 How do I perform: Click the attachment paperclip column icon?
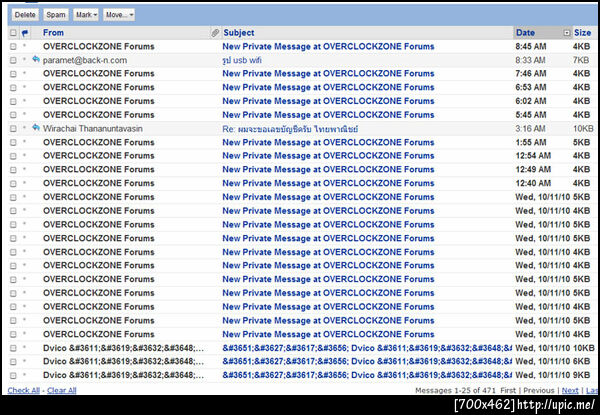tap(215, 33)
